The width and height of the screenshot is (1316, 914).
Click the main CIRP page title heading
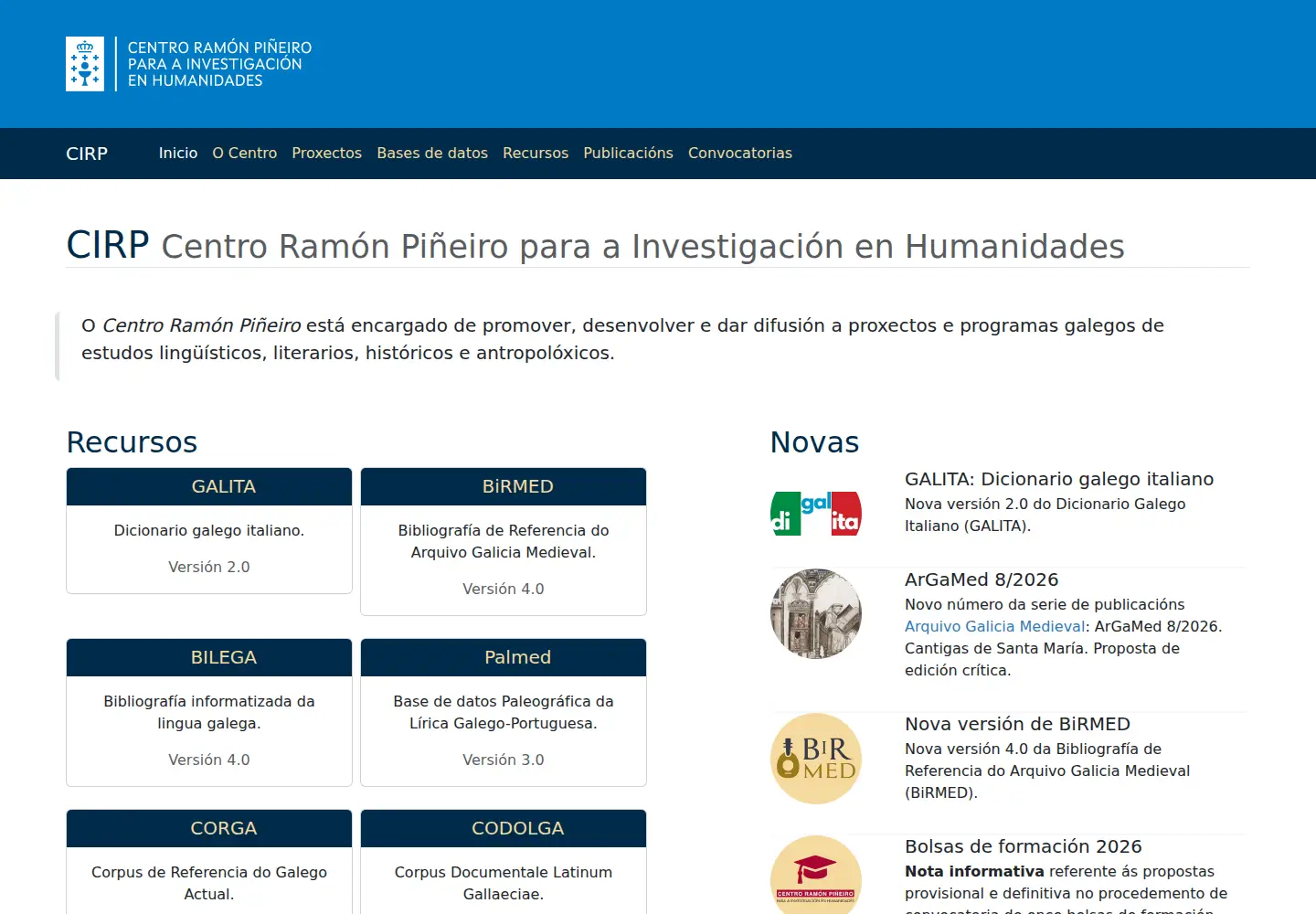(x=595, y=245)
